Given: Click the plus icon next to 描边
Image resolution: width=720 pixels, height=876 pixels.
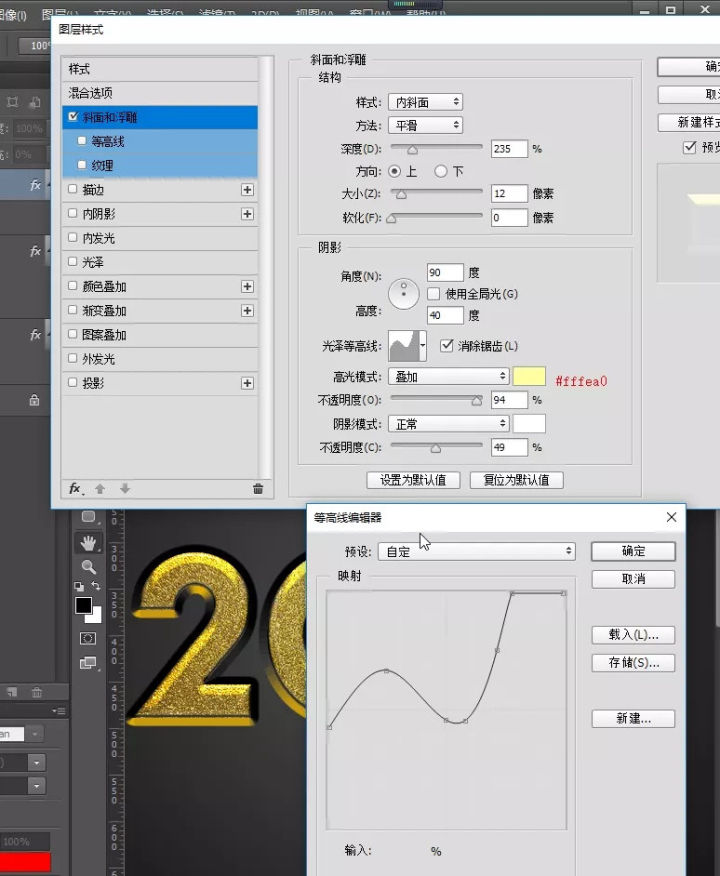Looking at the screenshot, I should tap(247, 190).
